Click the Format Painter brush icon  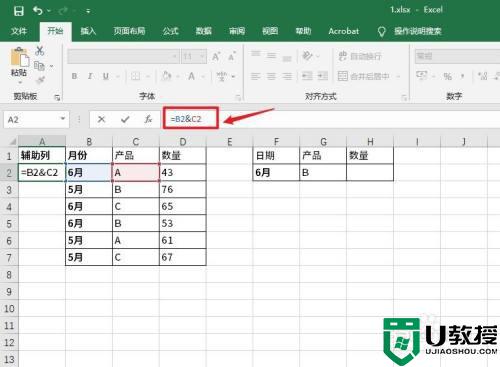click(x=40, y=80)
